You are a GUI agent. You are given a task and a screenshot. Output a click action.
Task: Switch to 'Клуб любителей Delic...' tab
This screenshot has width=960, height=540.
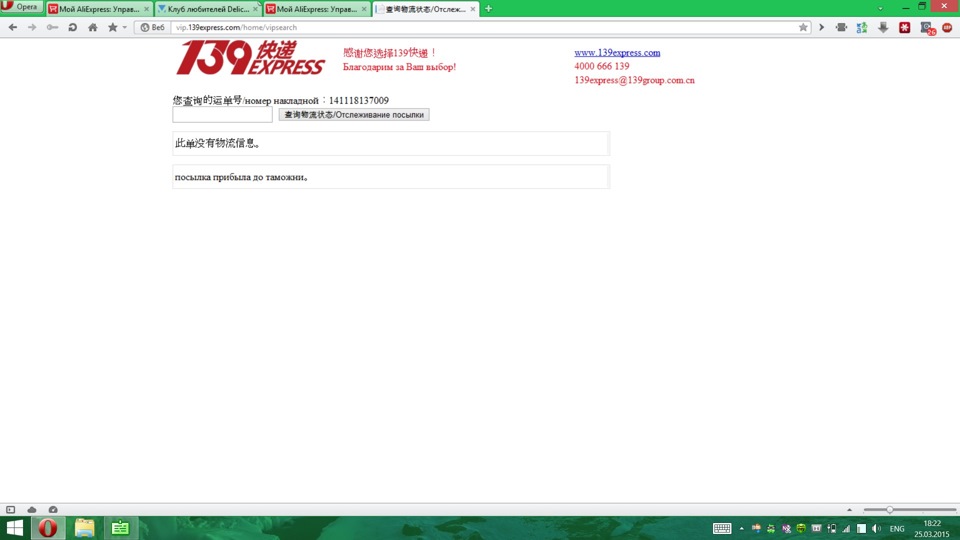[207, 9]
